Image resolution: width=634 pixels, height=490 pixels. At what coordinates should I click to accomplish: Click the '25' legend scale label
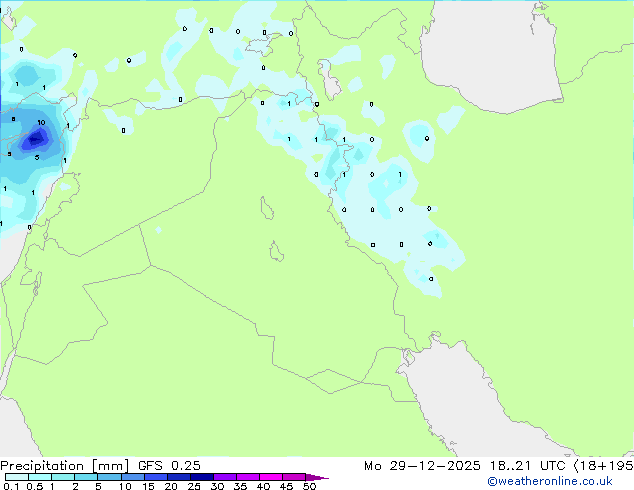point(194,486)
